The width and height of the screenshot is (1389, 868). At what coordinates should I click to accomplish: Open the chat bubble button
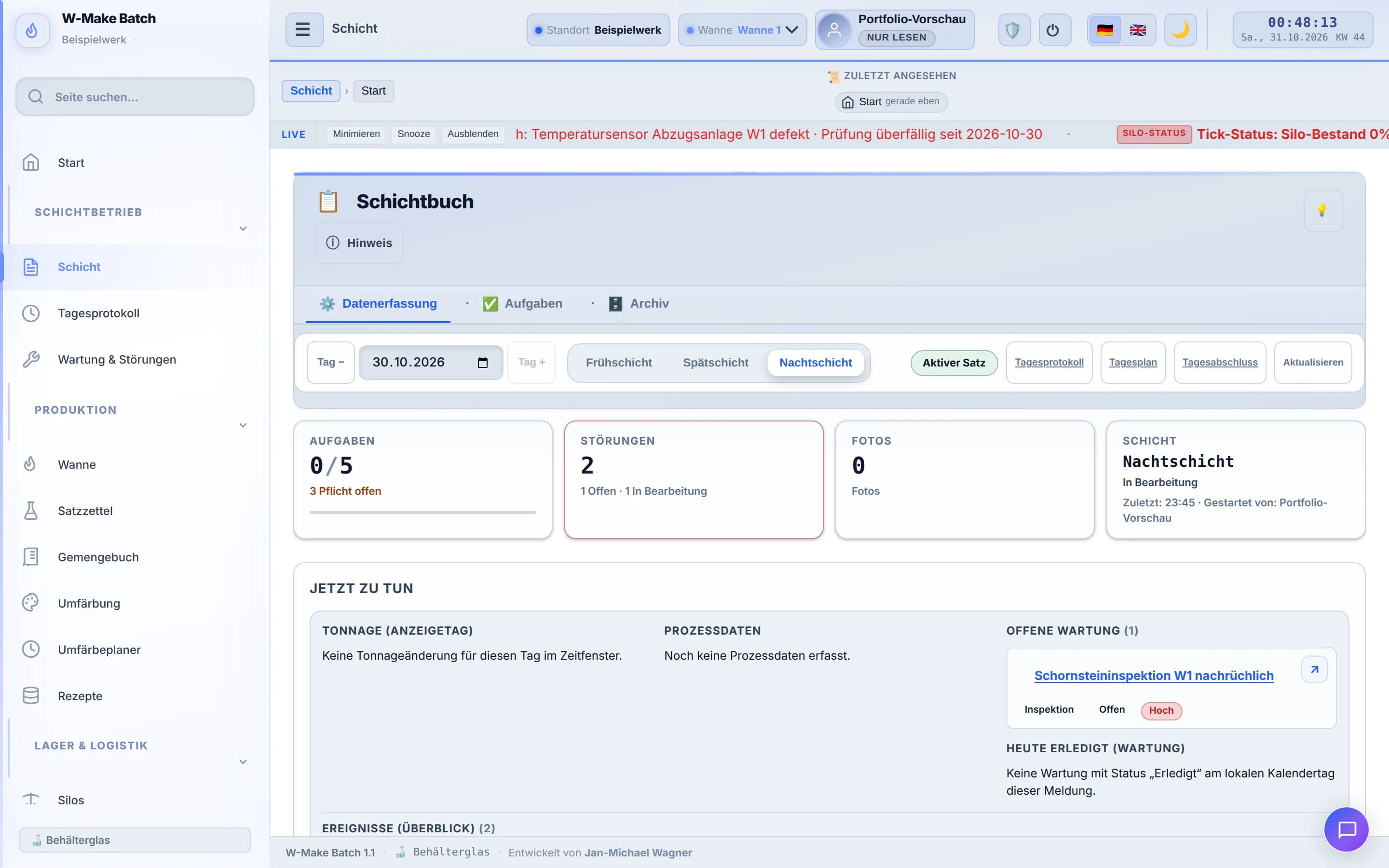[x=1346, y=829]
